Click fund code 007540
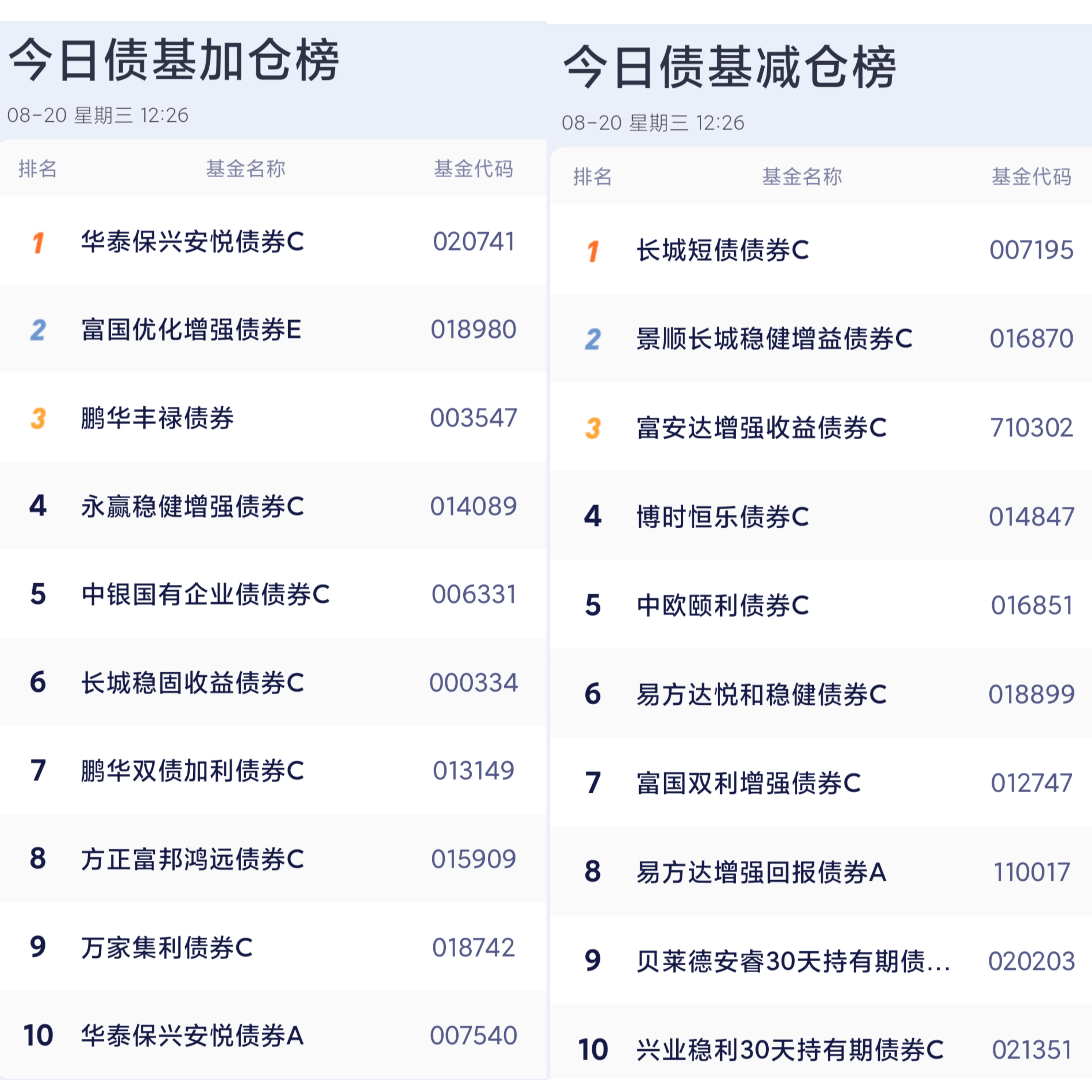1092x1092 pixels. (473, 1035)
